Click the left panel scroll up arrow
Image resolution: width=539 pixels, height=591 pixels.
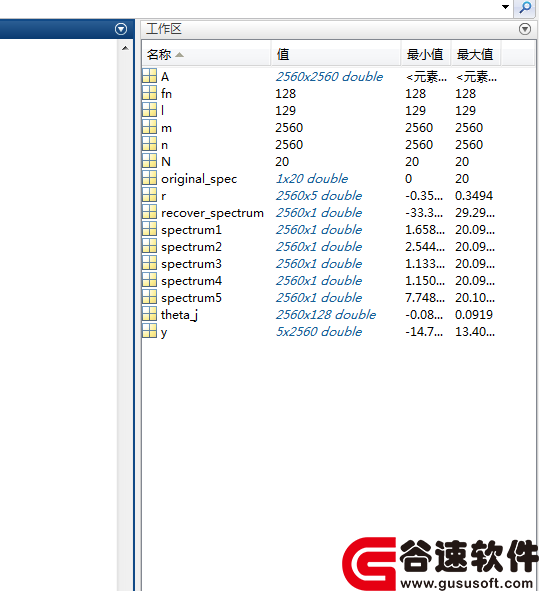pyautogui.click(x=125, y=48)
